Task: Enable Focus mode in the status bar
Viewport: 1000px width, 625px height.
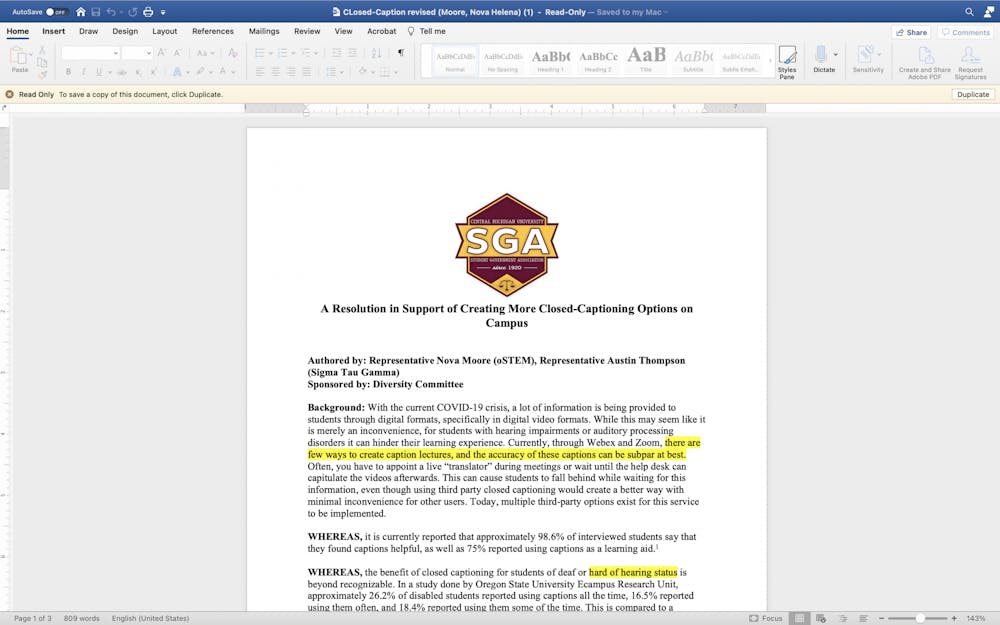Action: [x=766, y=618]
